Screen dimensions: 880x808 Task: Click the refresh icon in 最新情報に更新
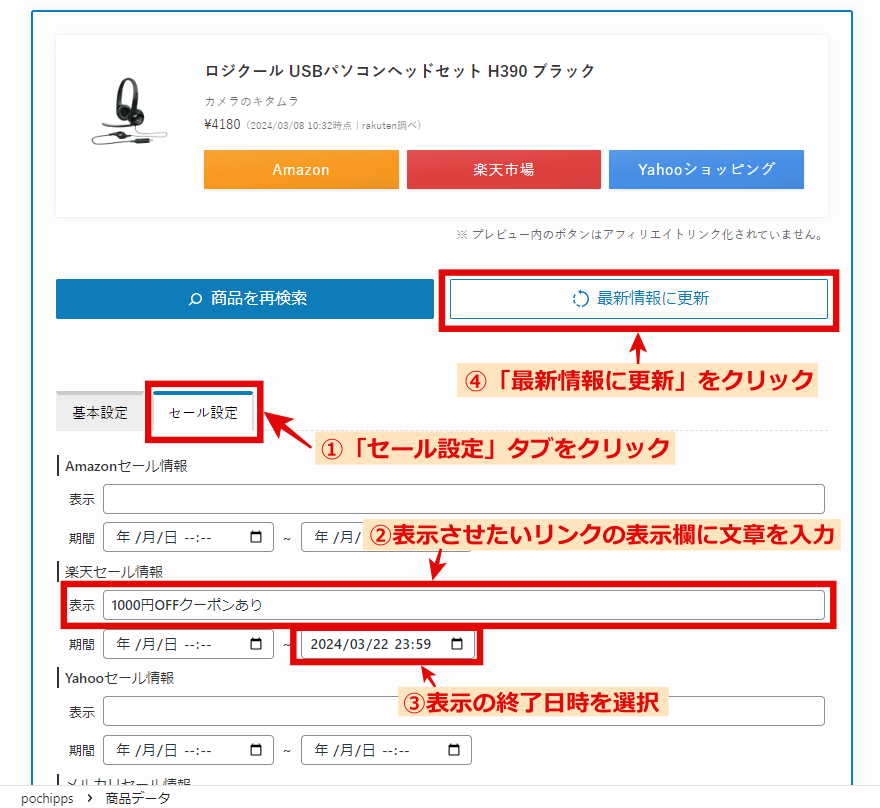(x=580, y=299)
